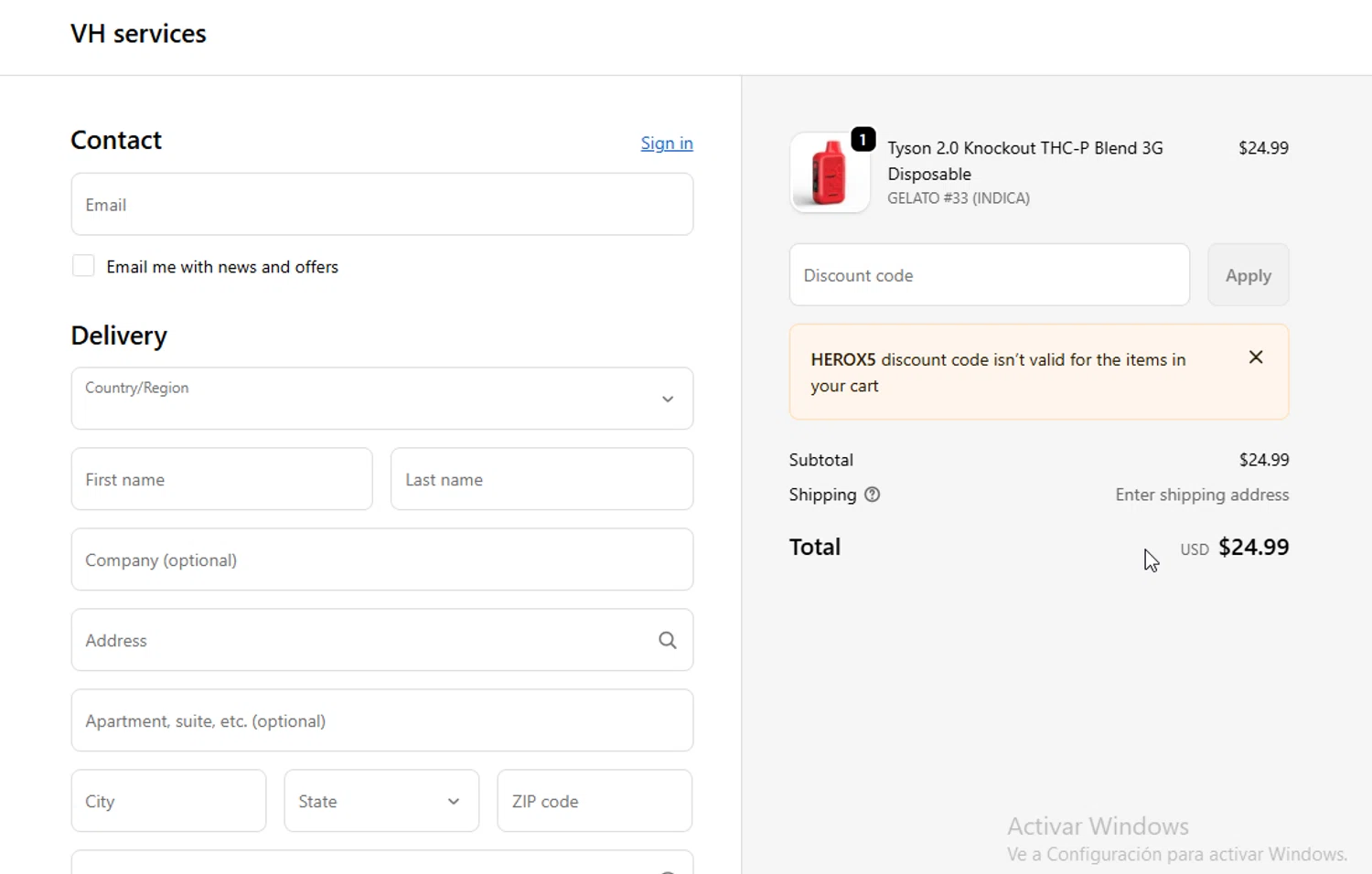Open the VH services store heading
The width and height of the screenshot is (1372, 874).
click(138, 34)
